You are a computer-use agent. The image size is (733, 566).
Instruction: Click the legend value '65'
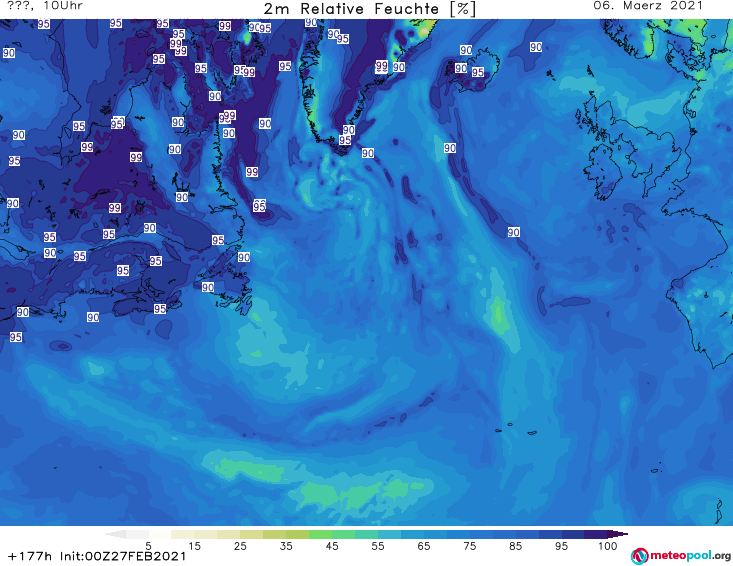click(424, 546)
